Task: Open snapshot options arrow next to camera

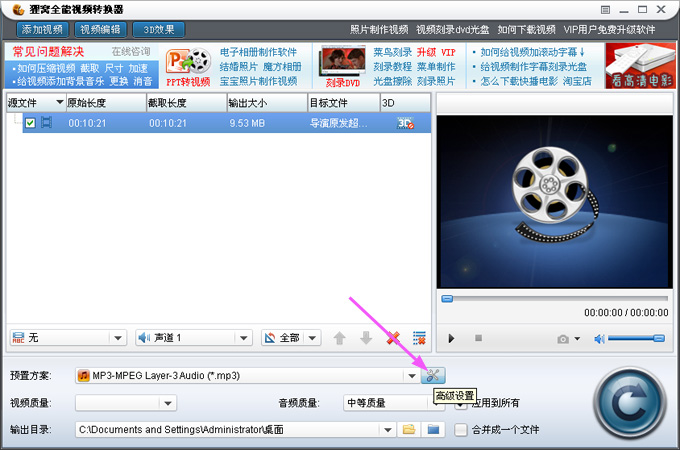Action: [x=577, y=339]
